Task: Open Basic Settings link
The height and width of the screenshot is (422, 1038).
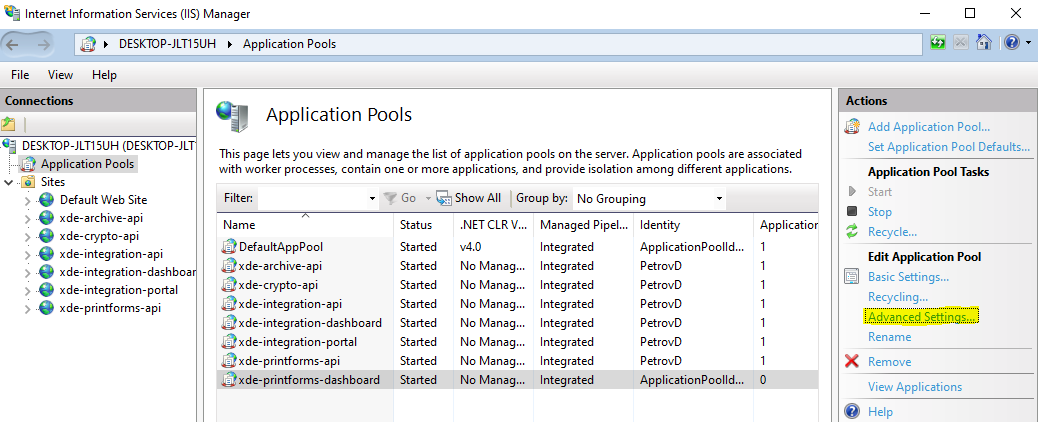Action: pyautogui.click(x=908, y=276)
